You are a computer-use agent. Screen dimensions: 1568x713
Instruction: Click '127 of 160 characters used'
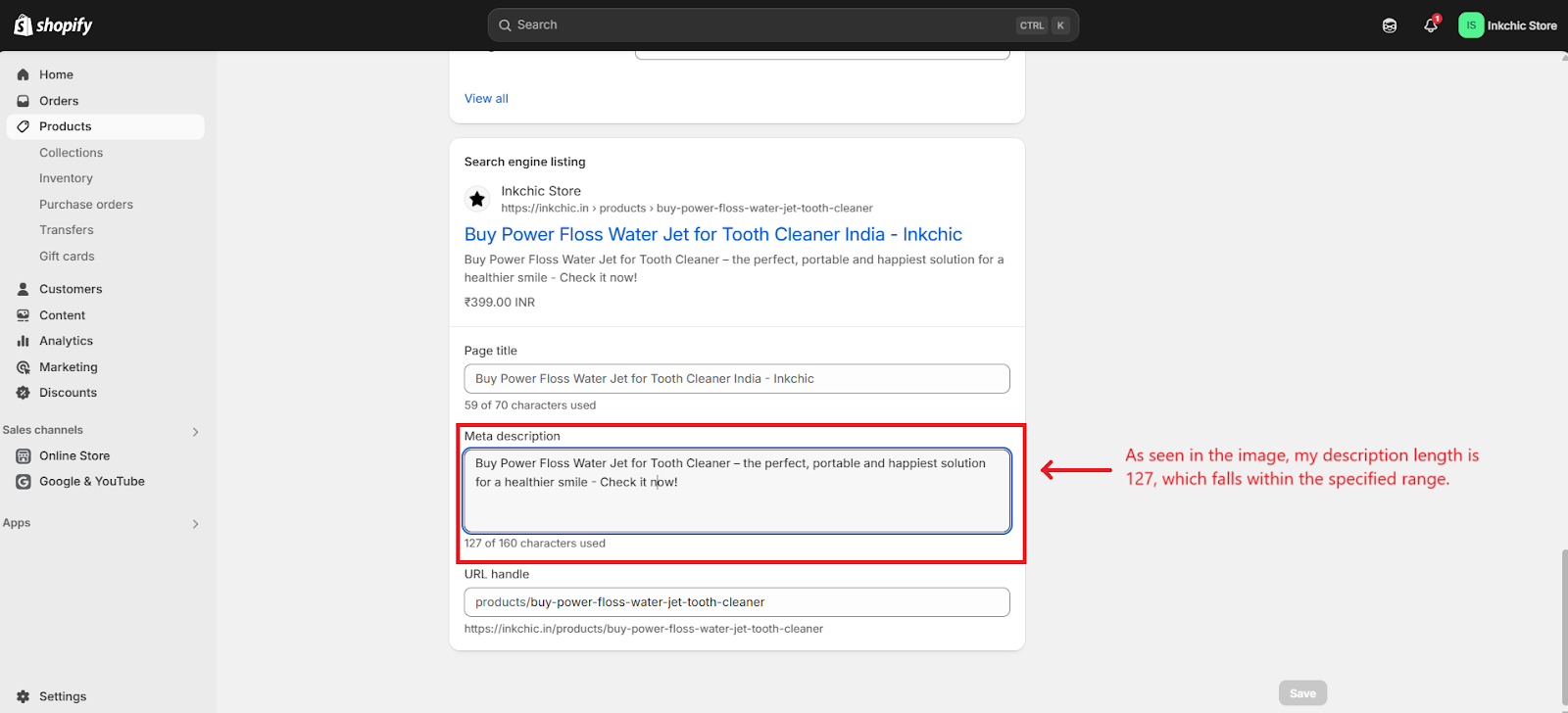pos(534,544)
